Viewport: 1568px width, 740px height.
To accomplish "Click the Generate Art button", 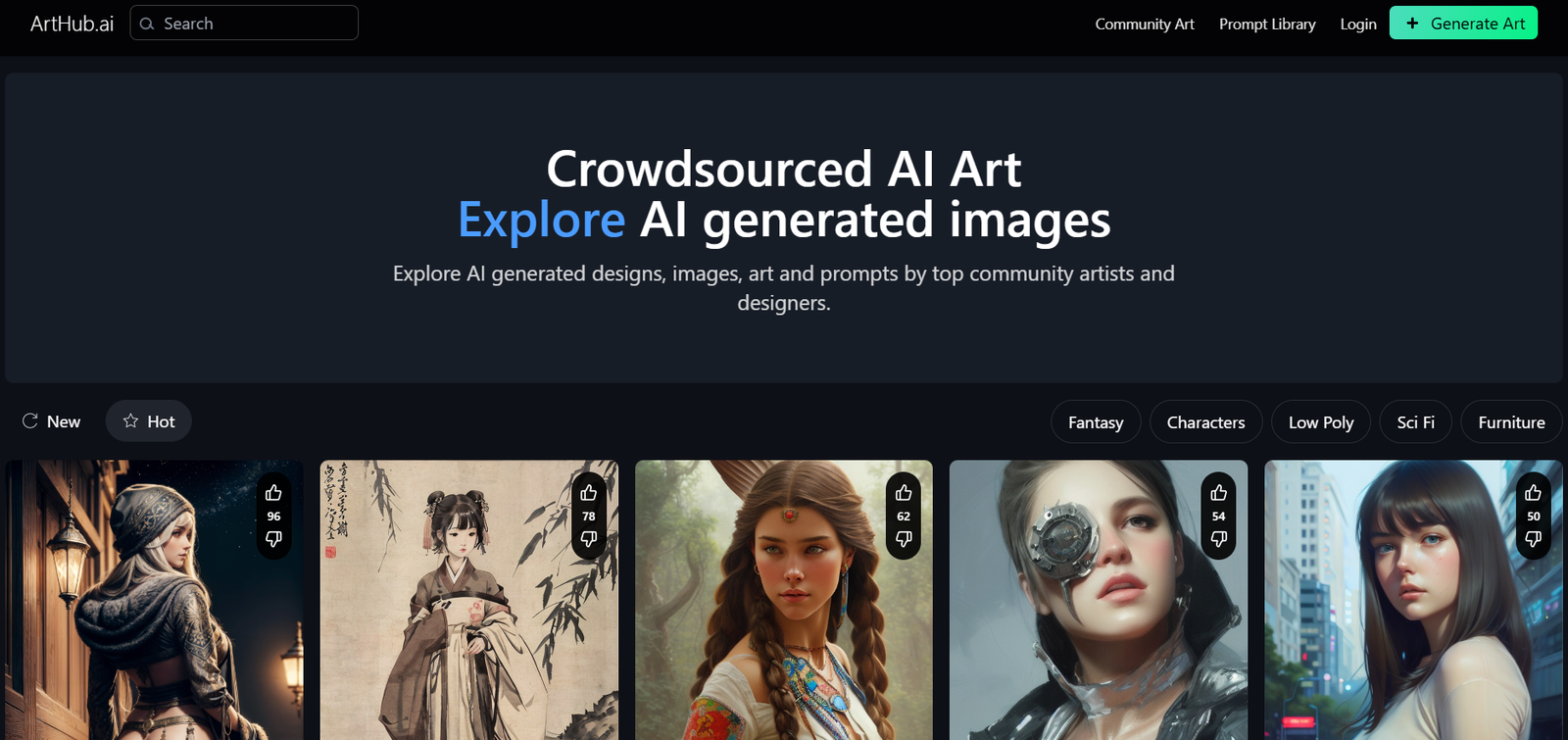I will (1463, 24).
